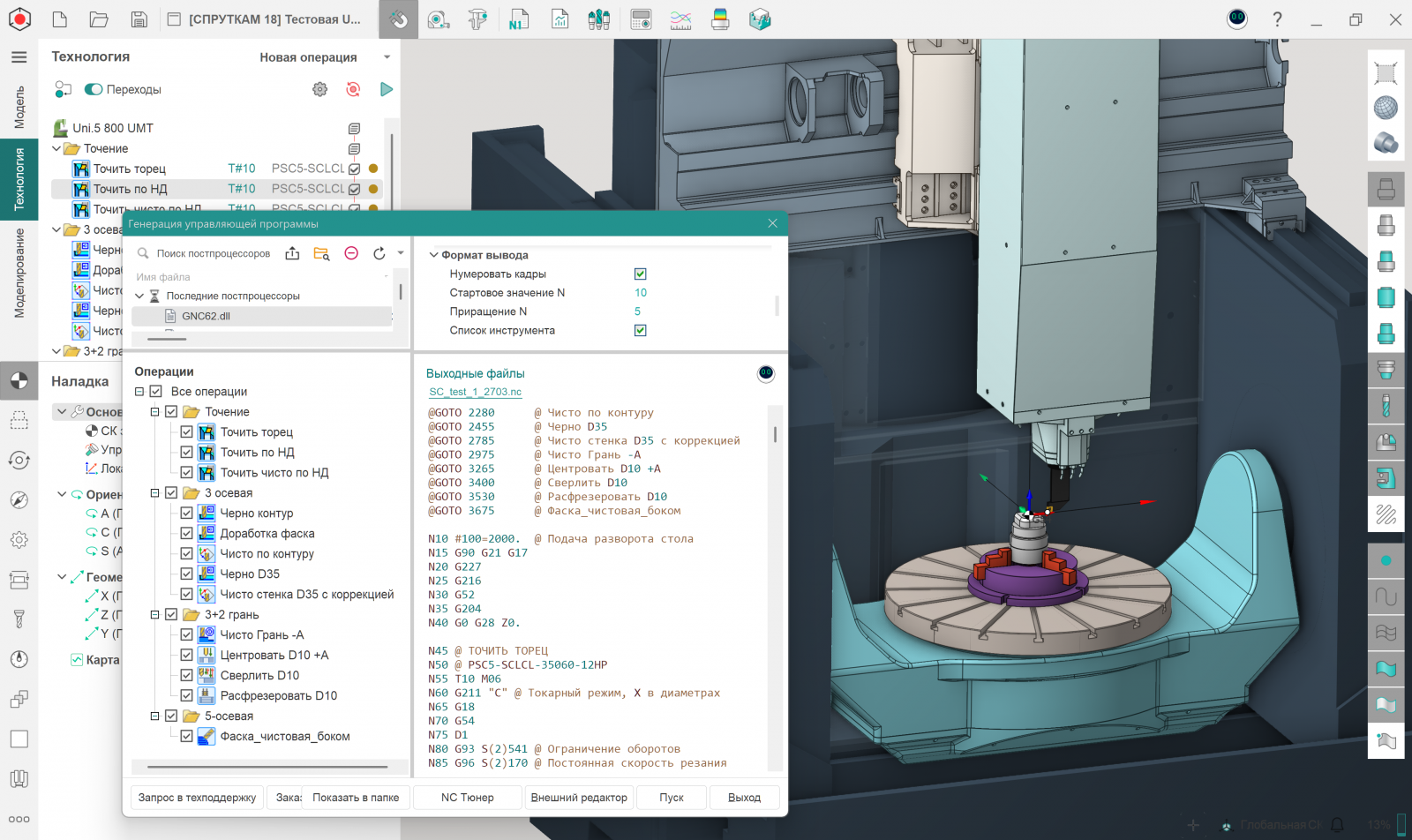
Task: Click the green play button in Технология panel
Action: coord(386,89)
